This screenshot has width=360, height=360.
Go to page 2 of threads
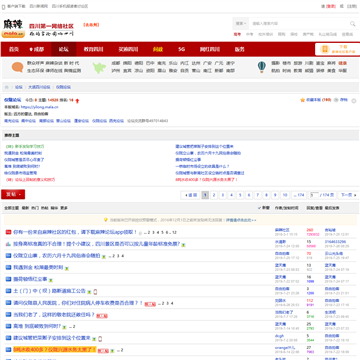[214, 195]
